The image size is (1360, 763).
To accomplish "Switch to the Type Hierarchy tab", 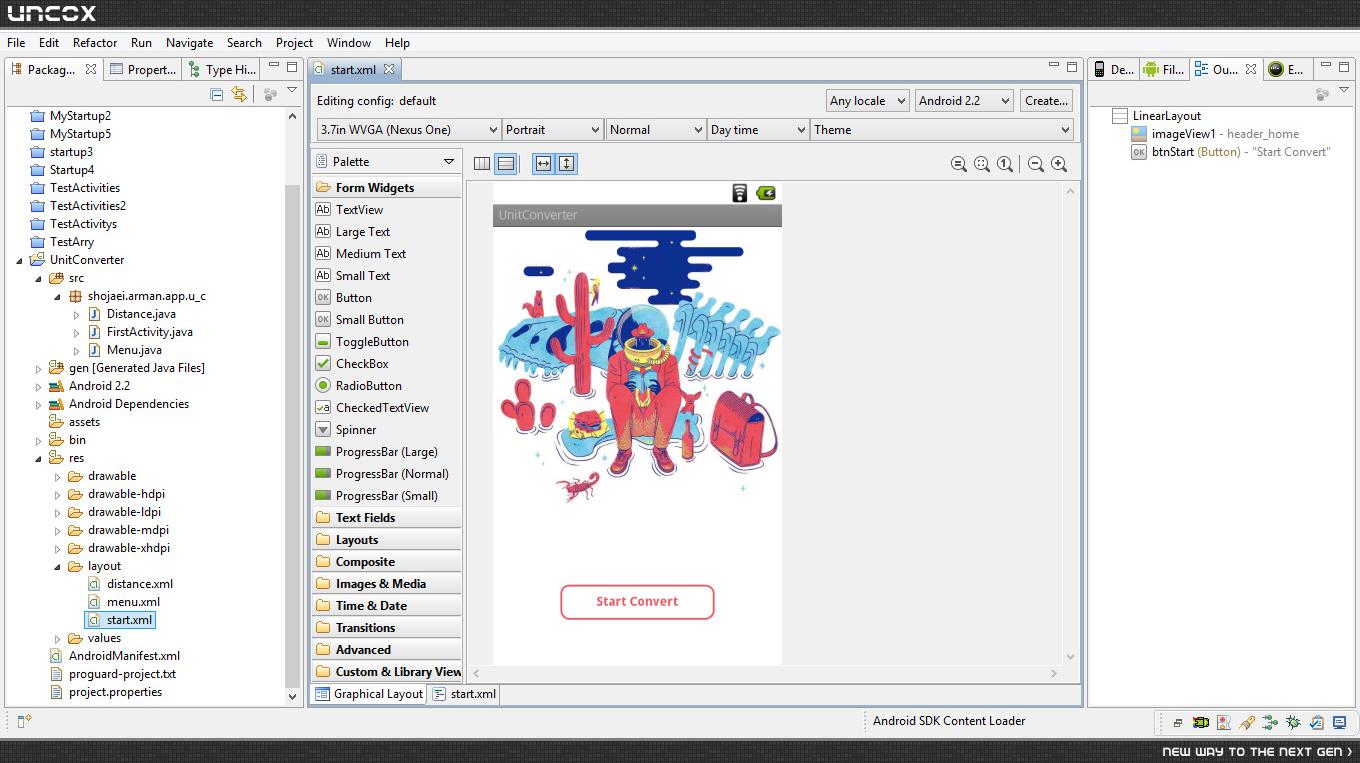I will click(222, 69).
